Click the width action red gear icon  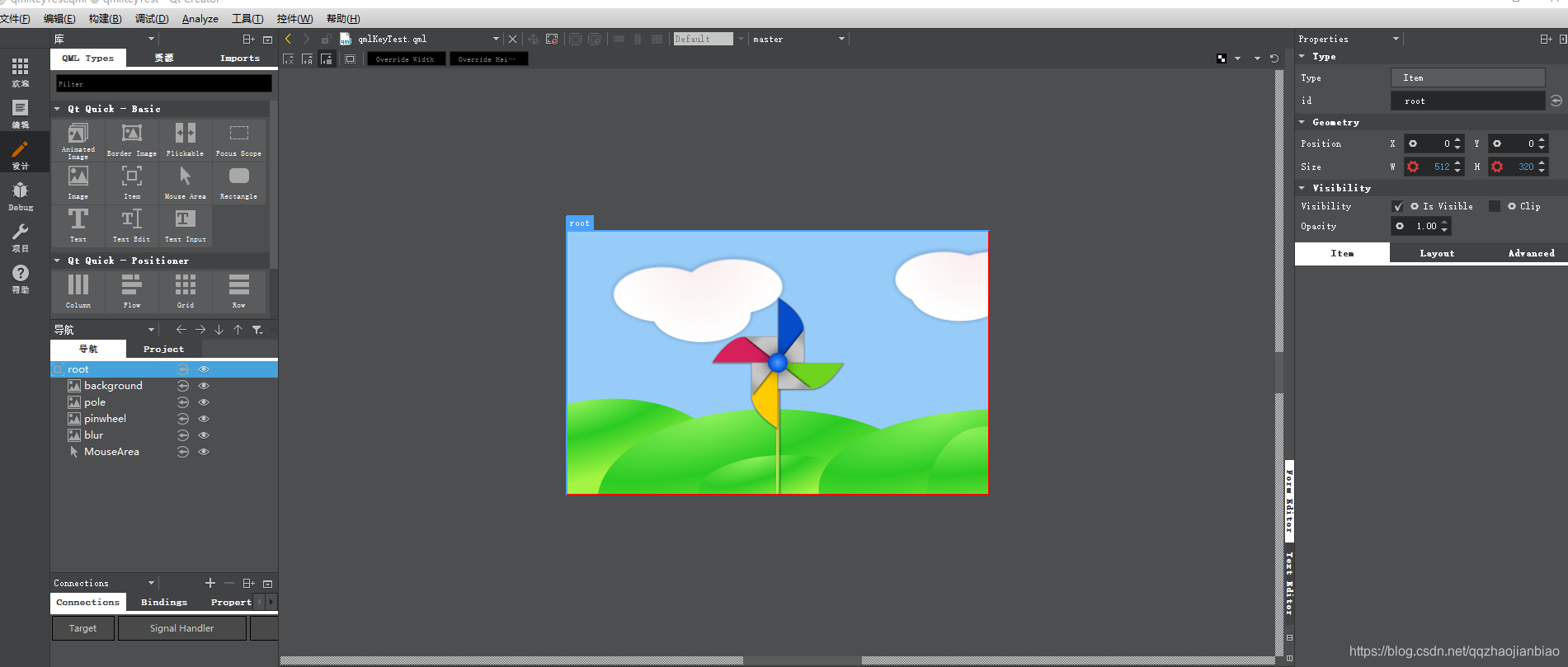coord(1413,167)
